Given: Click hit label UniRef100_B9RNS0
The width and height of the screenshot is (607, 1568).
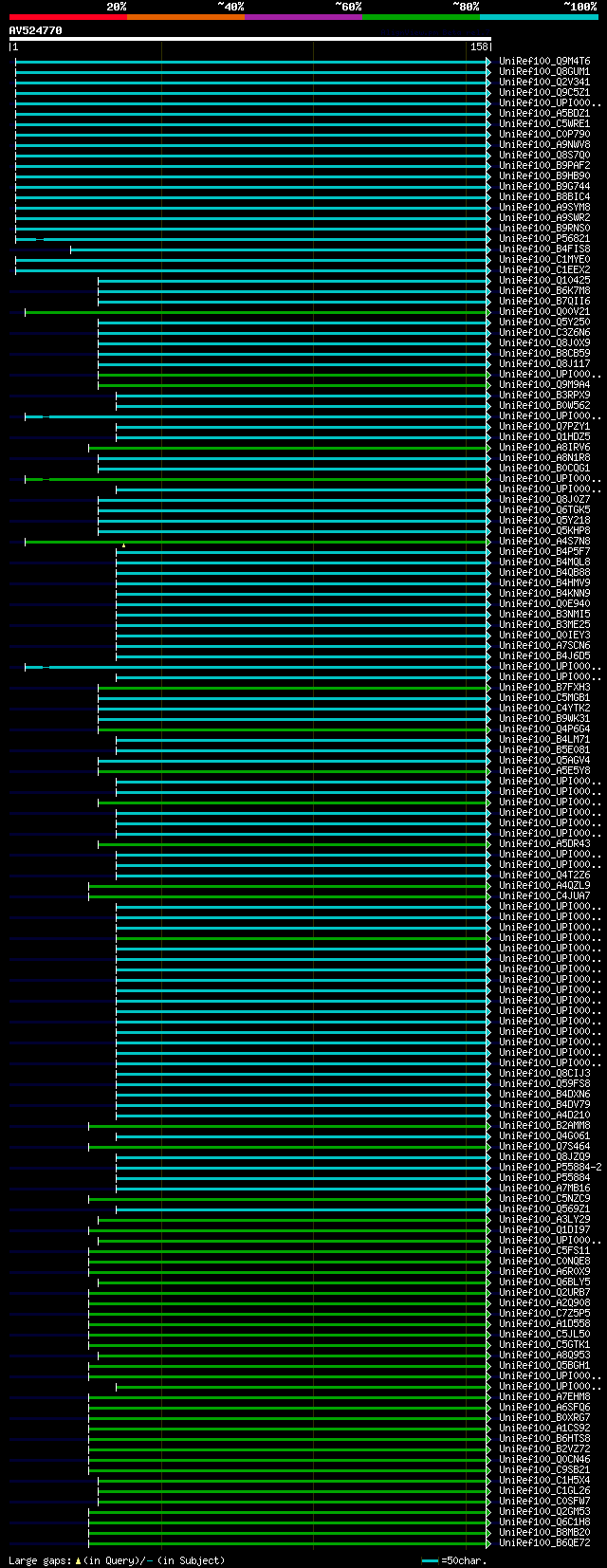Looking at the screenshot, I should (544, 228).
